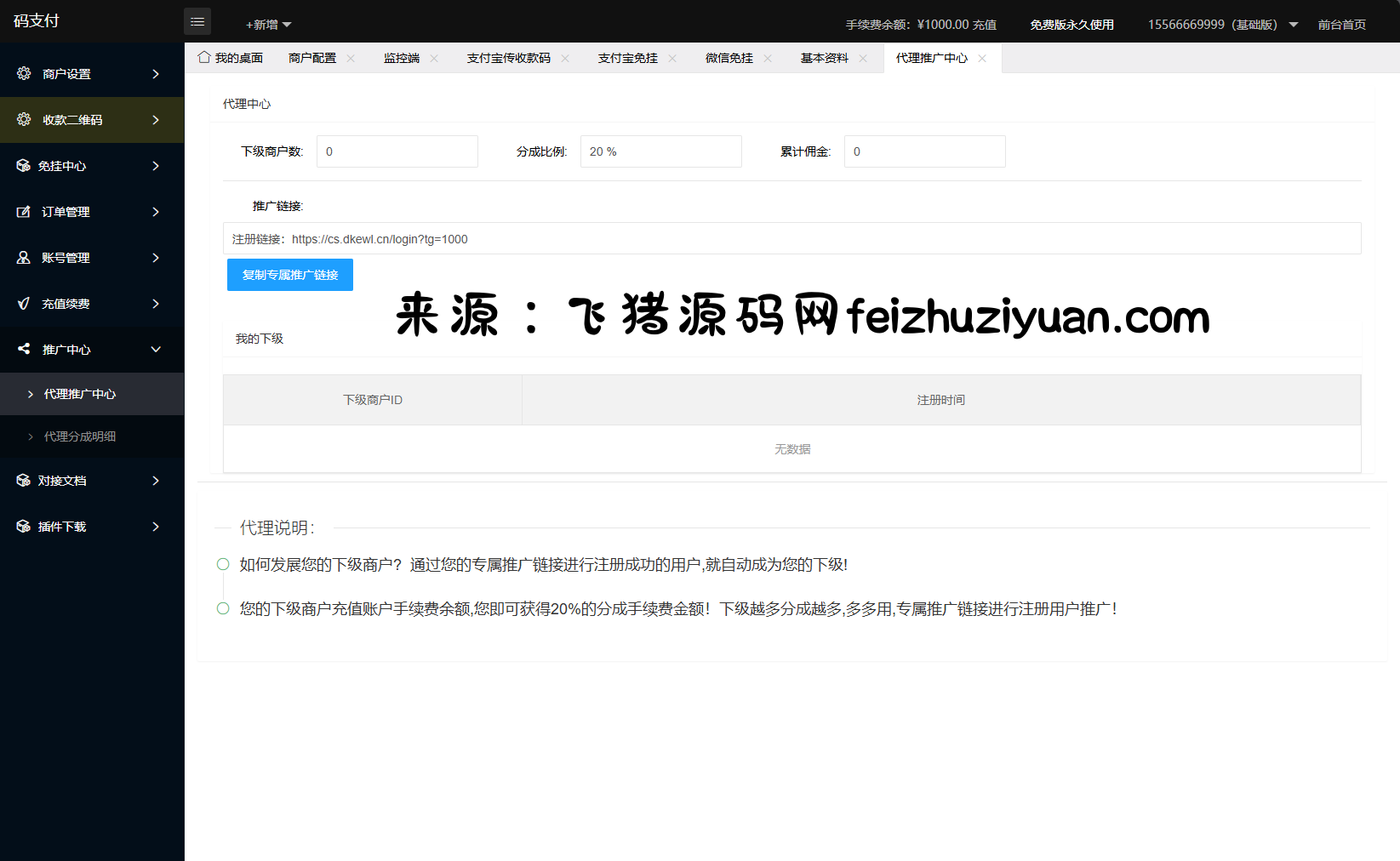Viewport: 1400px width, 861px height.
Task: Select 代理分成明细 in the sidebar
Action: click(80, 436)
